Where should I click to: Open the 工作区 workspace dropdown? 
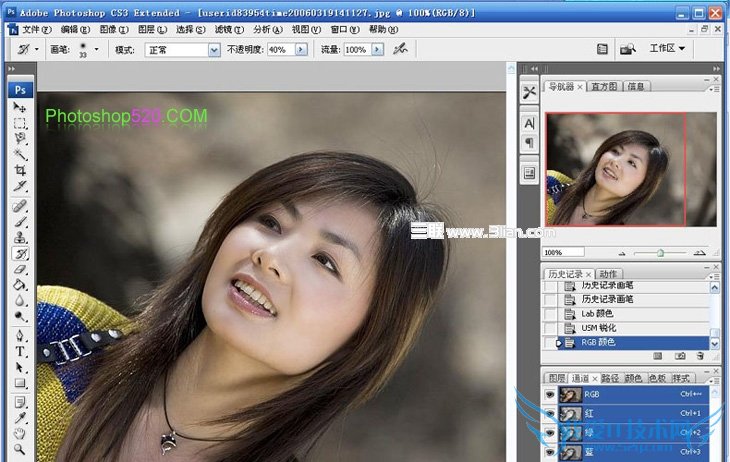(x=667, y=48)
